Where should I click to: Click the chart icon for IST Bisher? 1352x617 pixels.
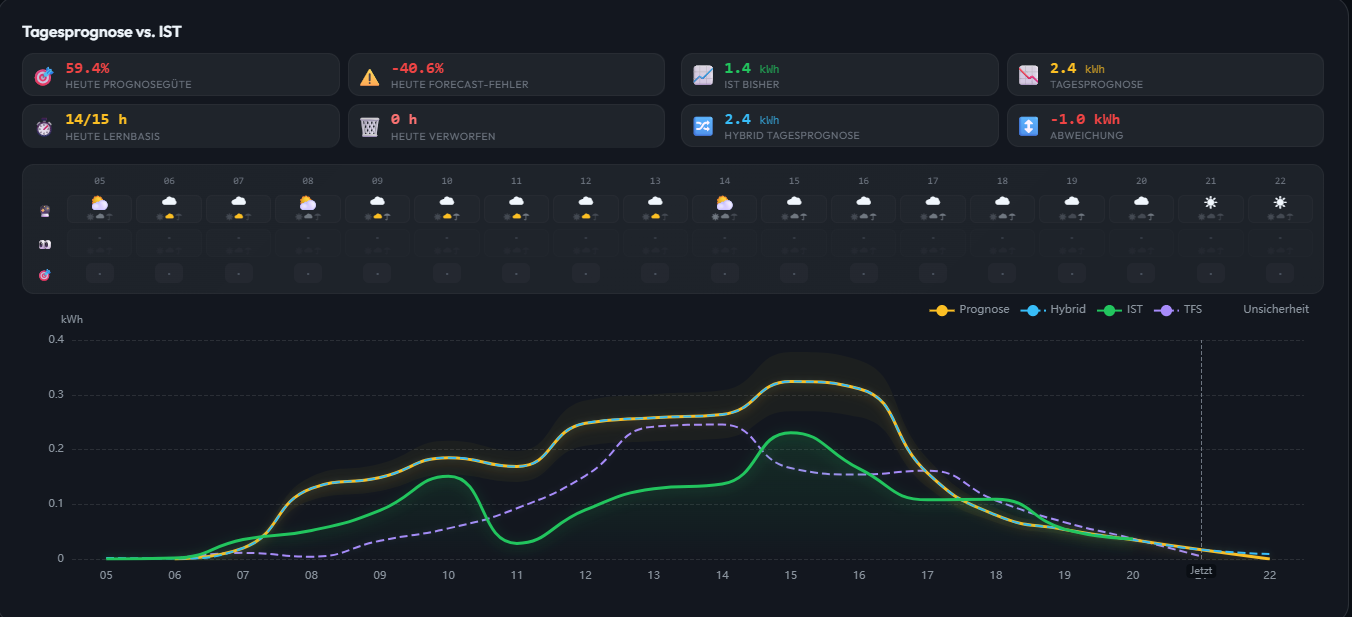point(703,76)
